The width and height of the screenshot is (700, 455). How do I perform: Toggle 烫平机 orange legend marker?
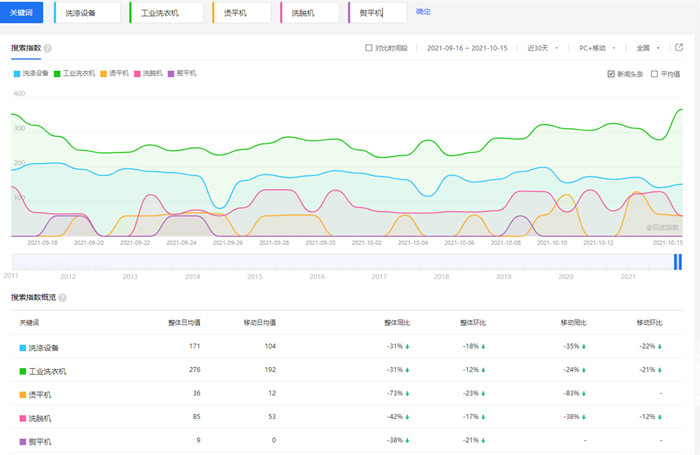[x=104, y=73]
